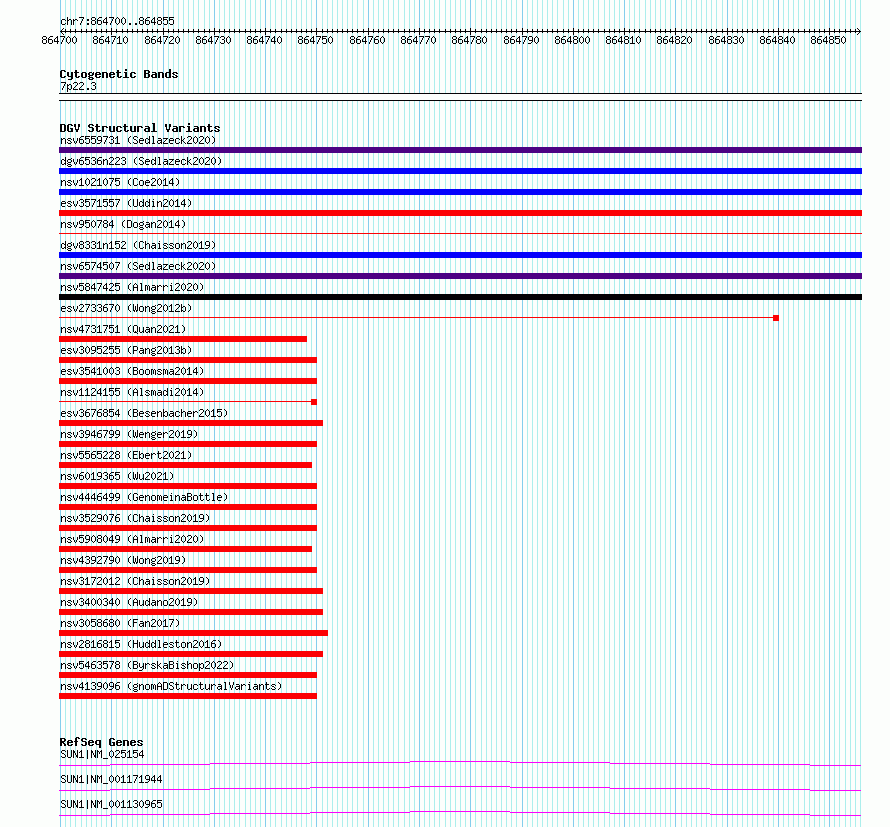This screenshot has height=827, width=890.
Task: Select nsv2816815 (Huddleston2016) label
Action: [141, 644]
